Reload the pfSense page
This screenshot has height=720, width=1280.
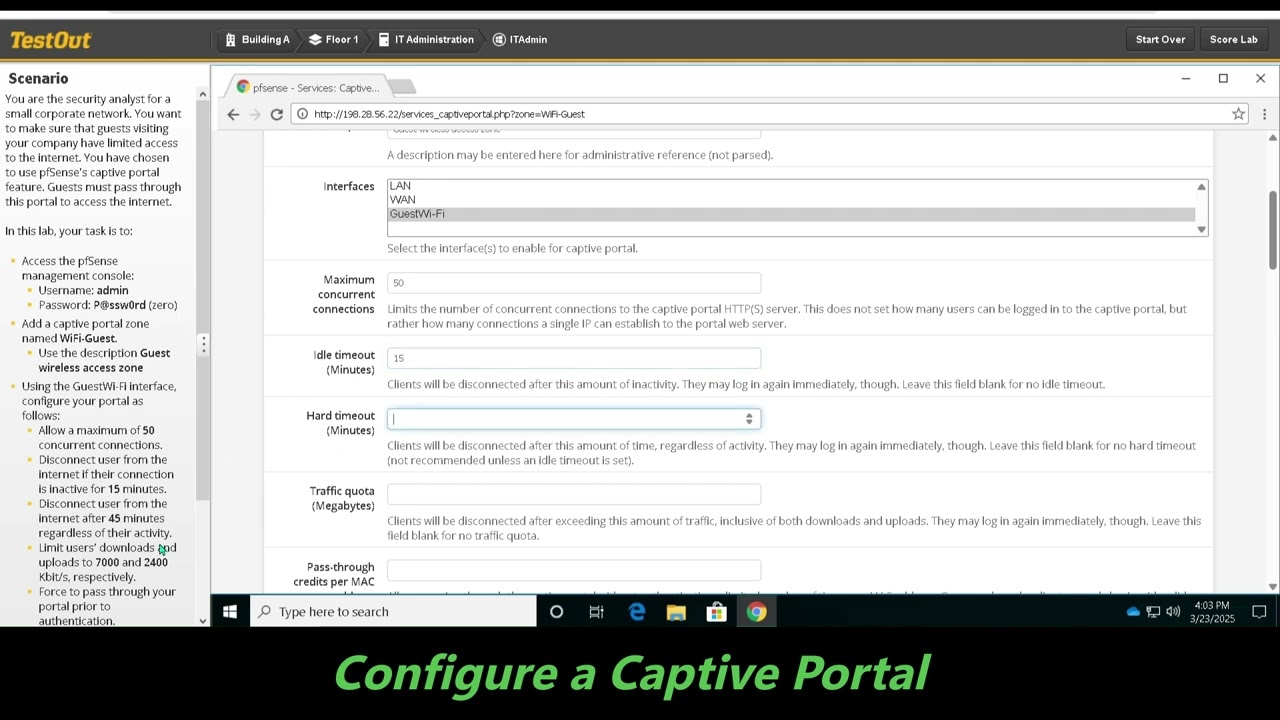click(276, 114)
